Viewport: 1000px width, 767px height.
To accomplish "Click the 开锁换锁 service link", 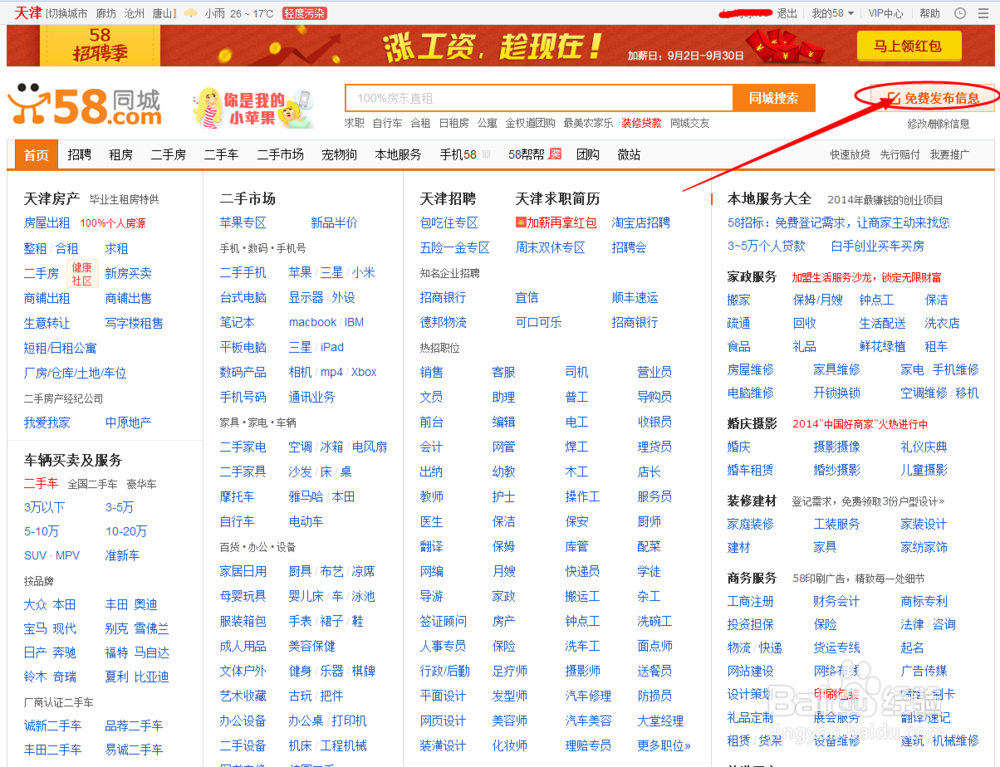I will [837, 393].
